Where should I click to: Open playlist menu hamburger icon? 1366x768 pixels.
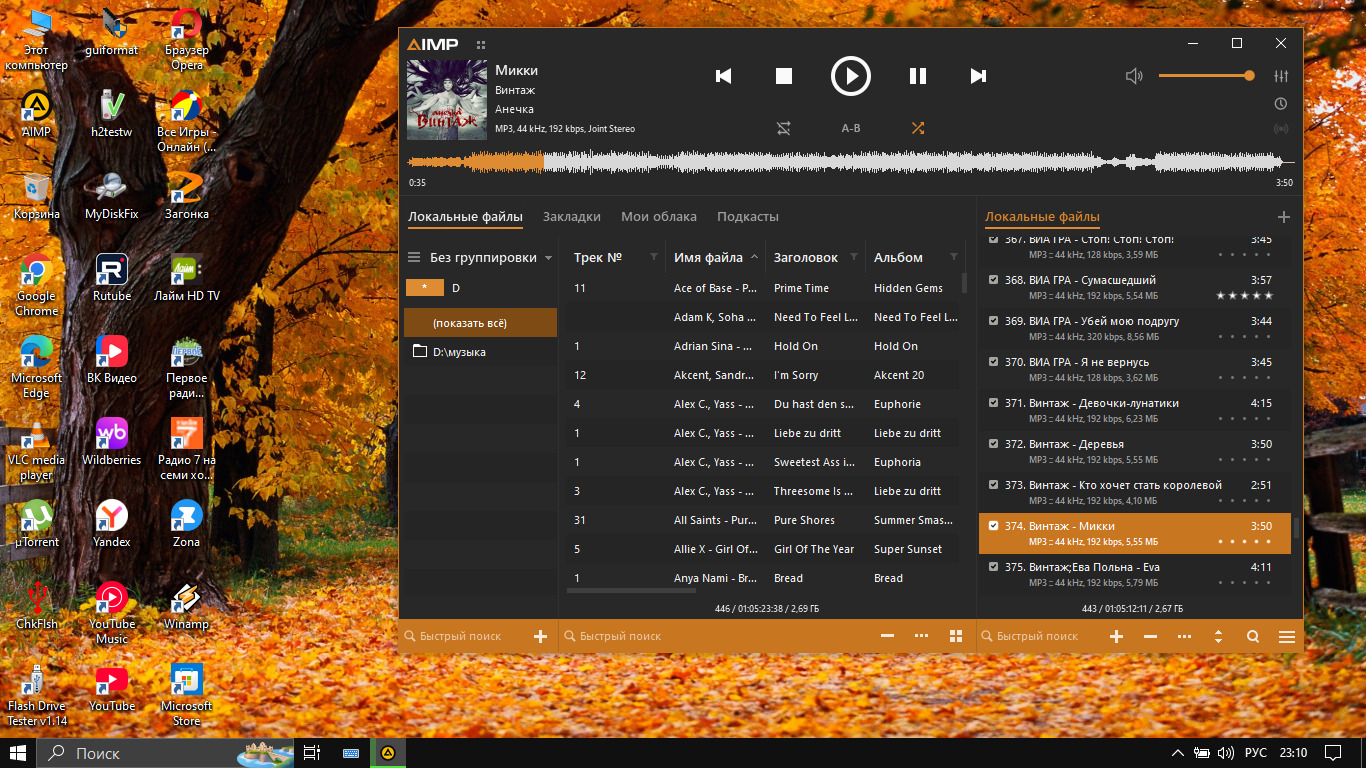click(x=1287, y=636)
